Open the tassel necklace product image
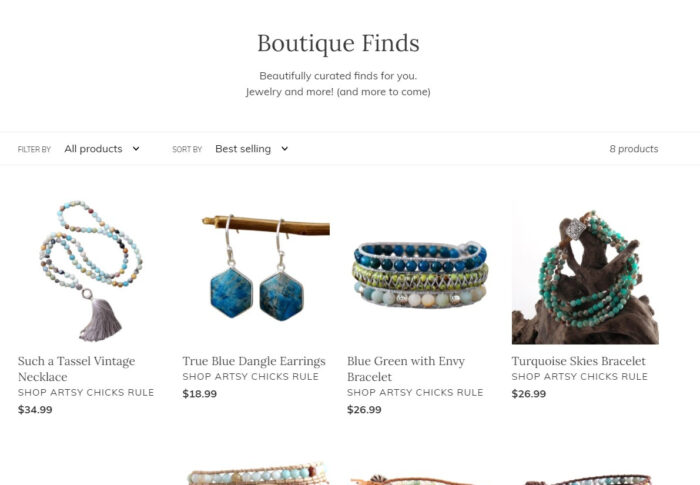Screen dimensions: 700x485 click(x=91, y=271)
